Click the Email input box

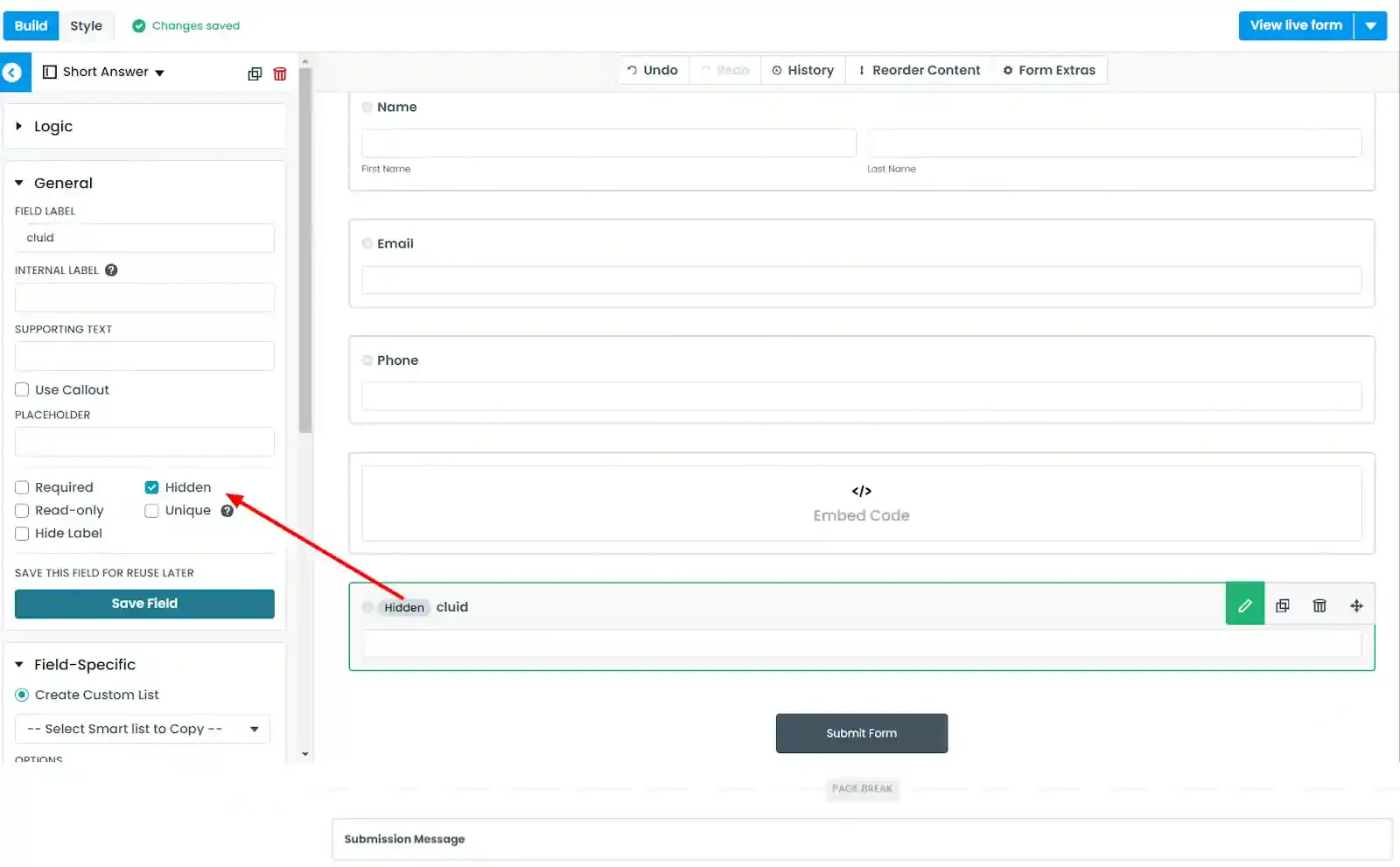(862, 280)
